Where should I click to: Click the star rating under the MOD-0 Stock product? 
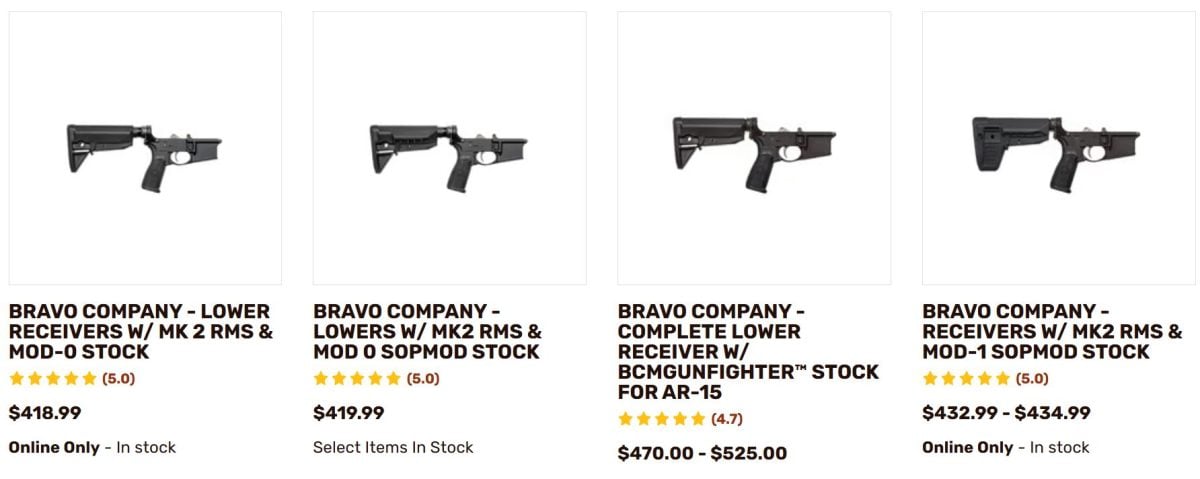[x=53, y=379]
